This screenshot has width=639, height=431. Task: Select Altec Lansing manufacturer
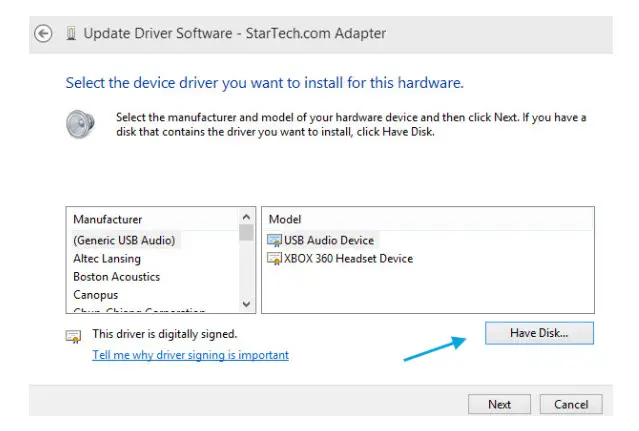[x=107, y=259]
